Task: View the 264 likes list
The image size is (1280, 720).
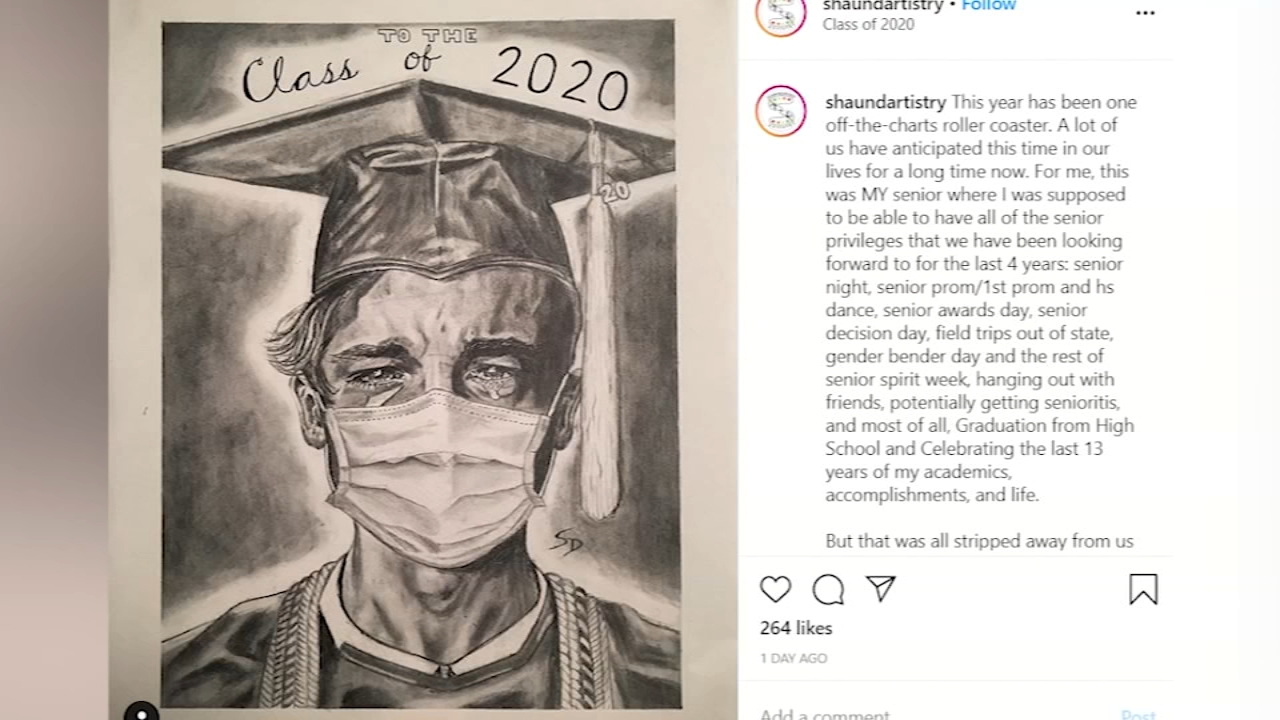Action: pyautogui.click(x=796, y=628)
